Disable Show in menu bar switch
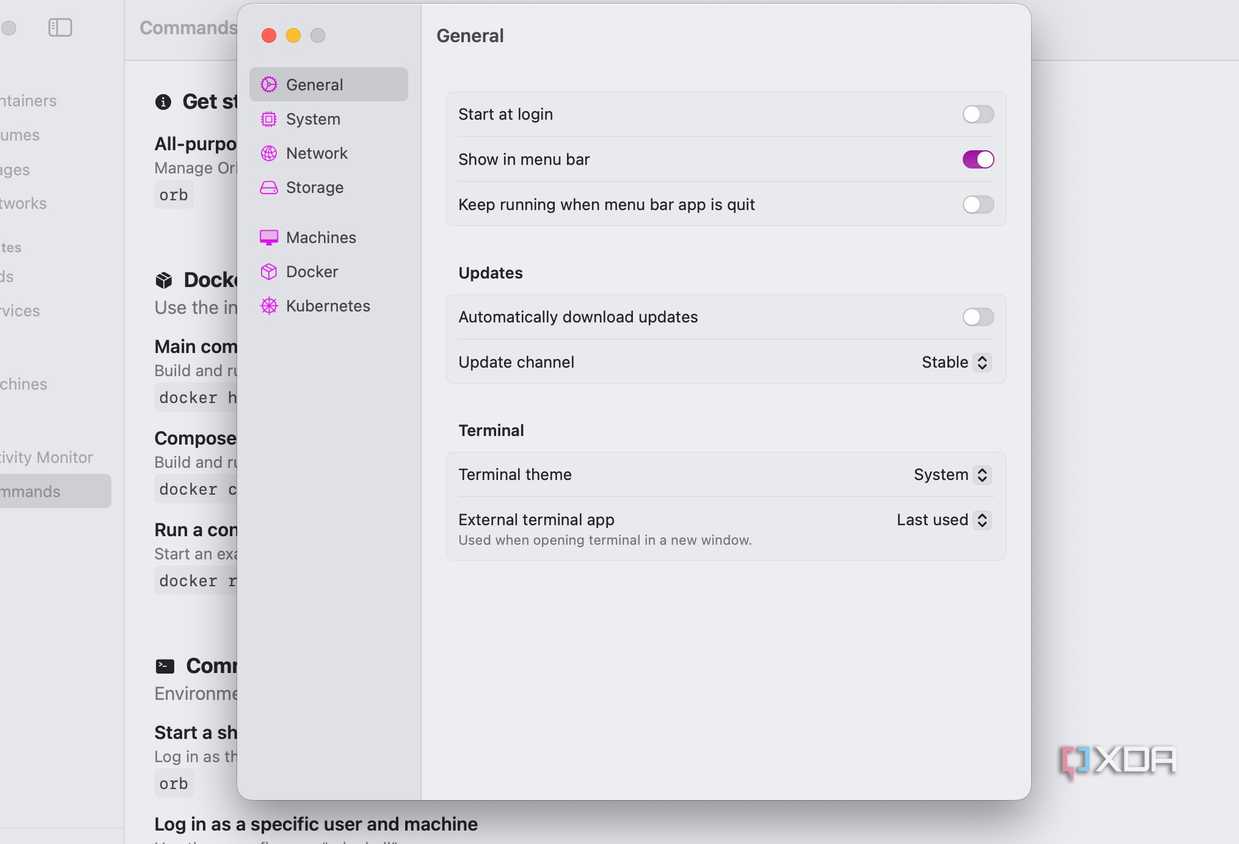Screen dimensions: 1239x844 [978, 159]
